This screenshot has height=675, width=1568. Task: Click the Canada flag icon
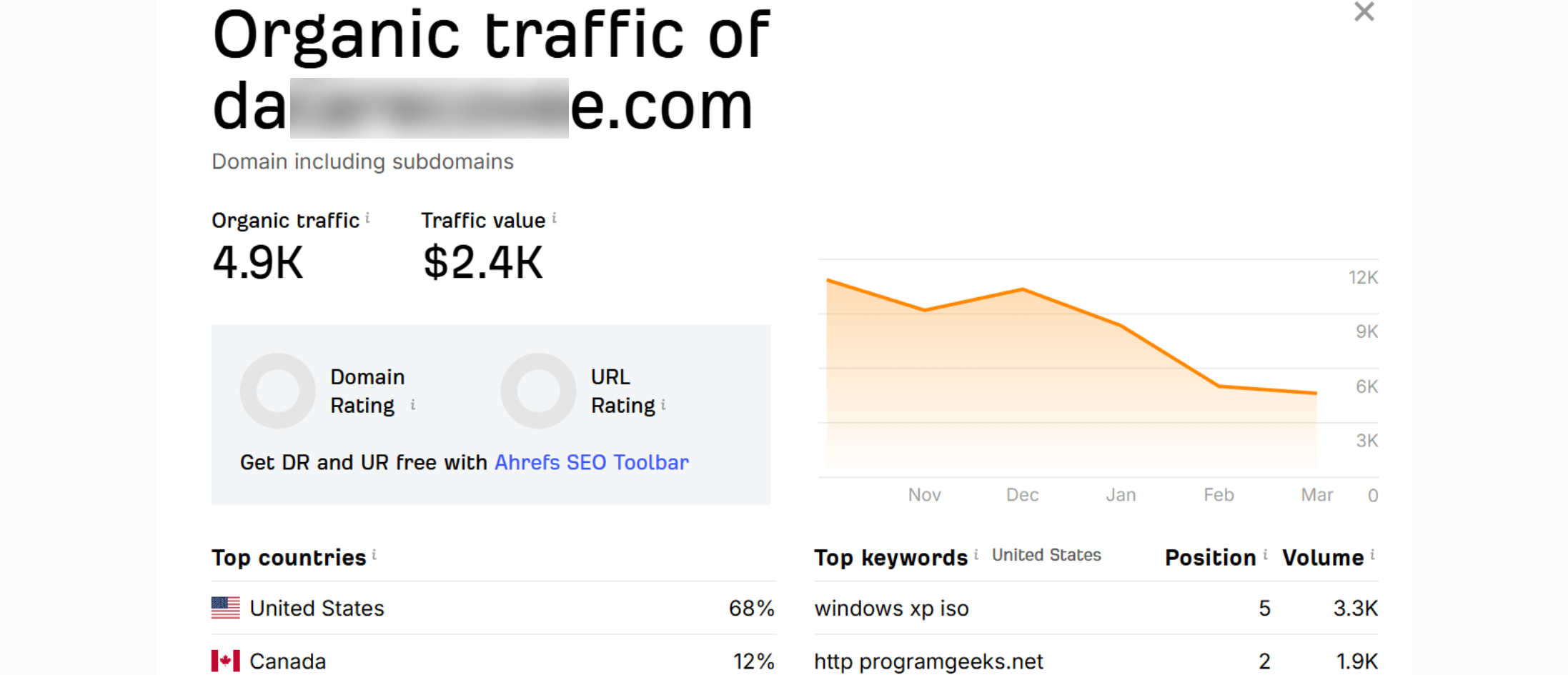(x=226, y=661)
